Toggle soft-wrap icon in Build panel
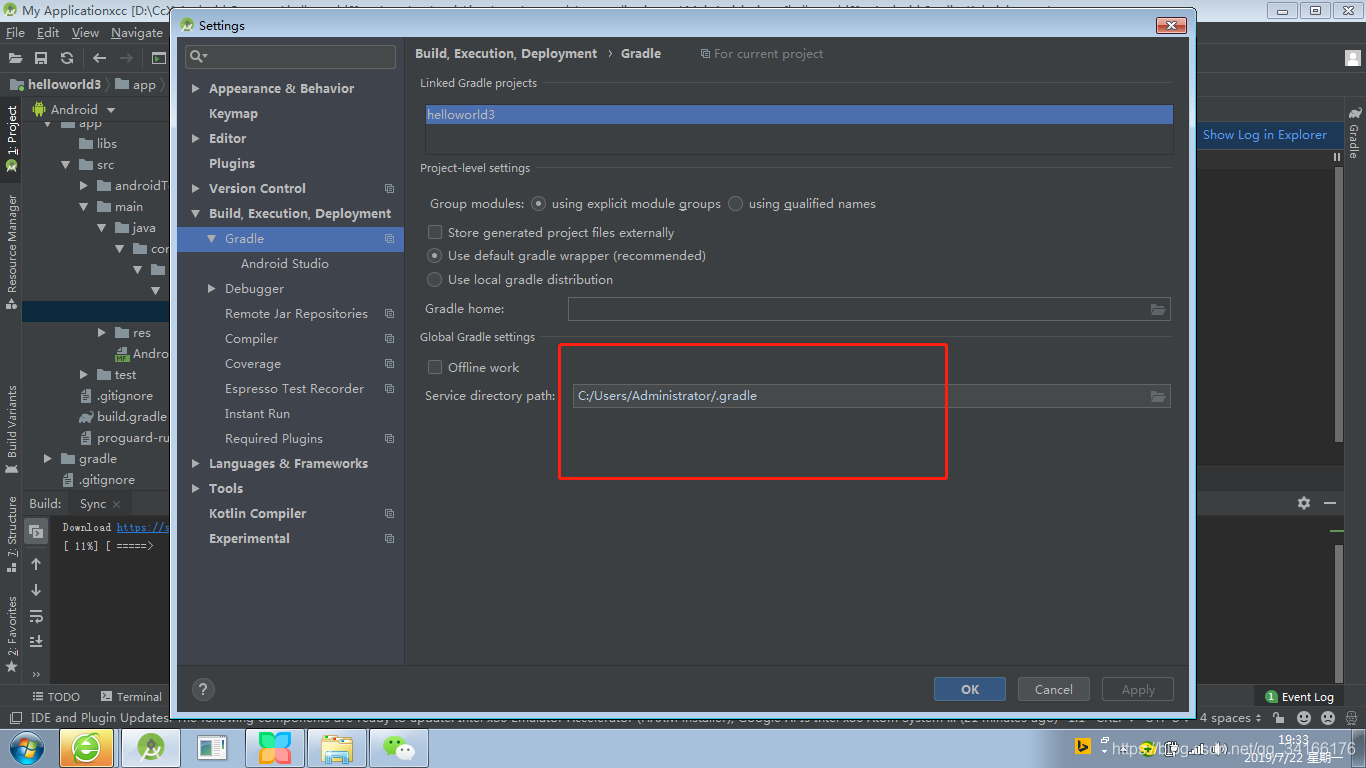 (x=36, y=616)
